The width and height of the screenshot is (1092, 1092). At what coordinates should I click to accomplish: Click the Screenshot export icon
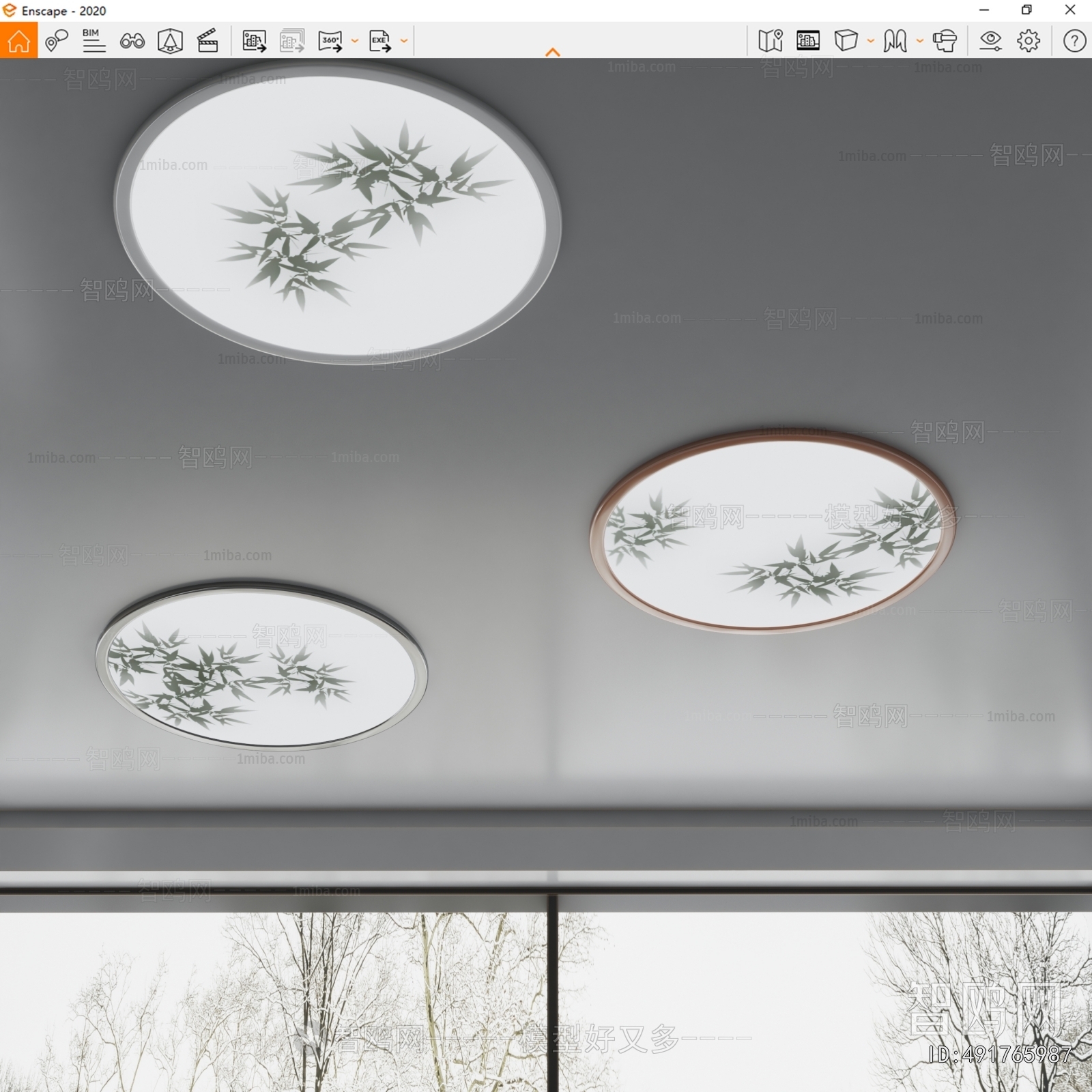[255, 41]
